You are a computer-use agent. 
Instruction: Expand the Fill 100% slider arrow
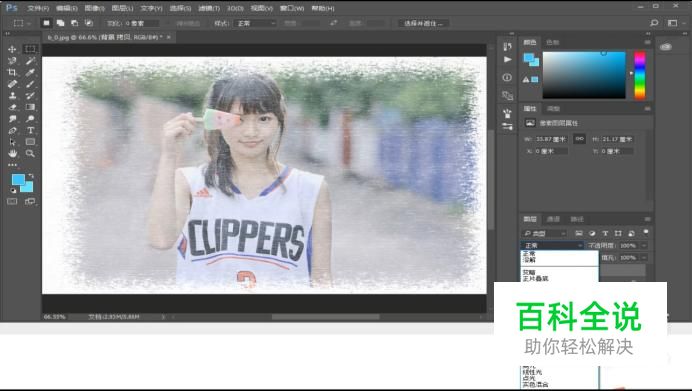point(644,257)
